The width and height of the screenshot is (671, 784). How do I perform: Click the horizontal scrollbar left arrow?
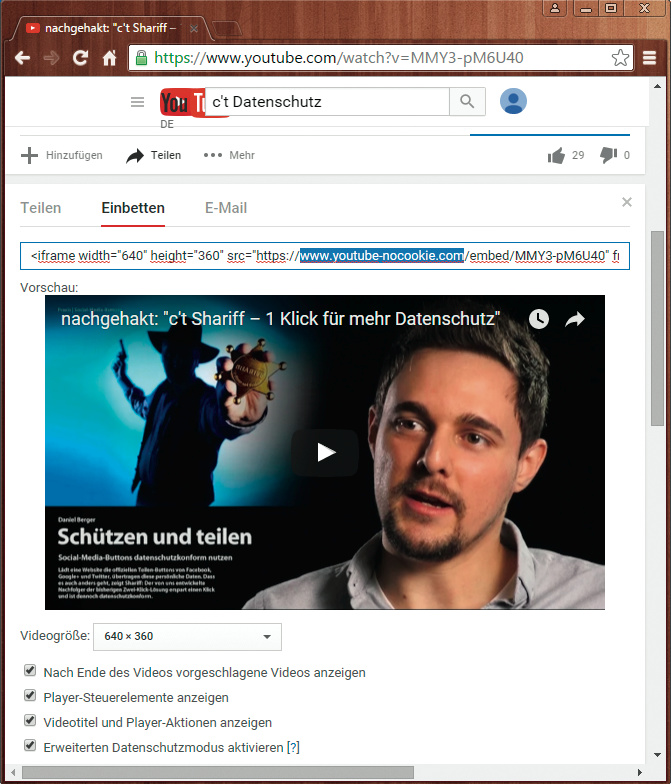pos(13,772)
